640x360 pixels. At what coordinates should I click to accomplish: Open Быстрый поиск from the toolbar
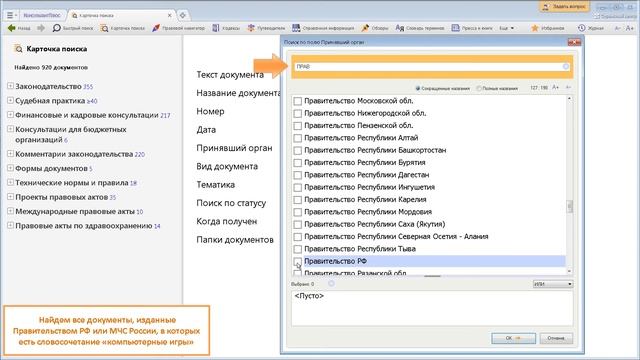[73, 28]
